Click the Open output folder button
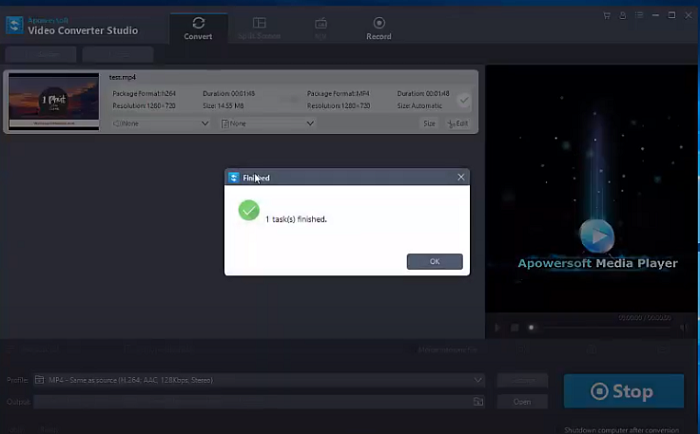 522,402
